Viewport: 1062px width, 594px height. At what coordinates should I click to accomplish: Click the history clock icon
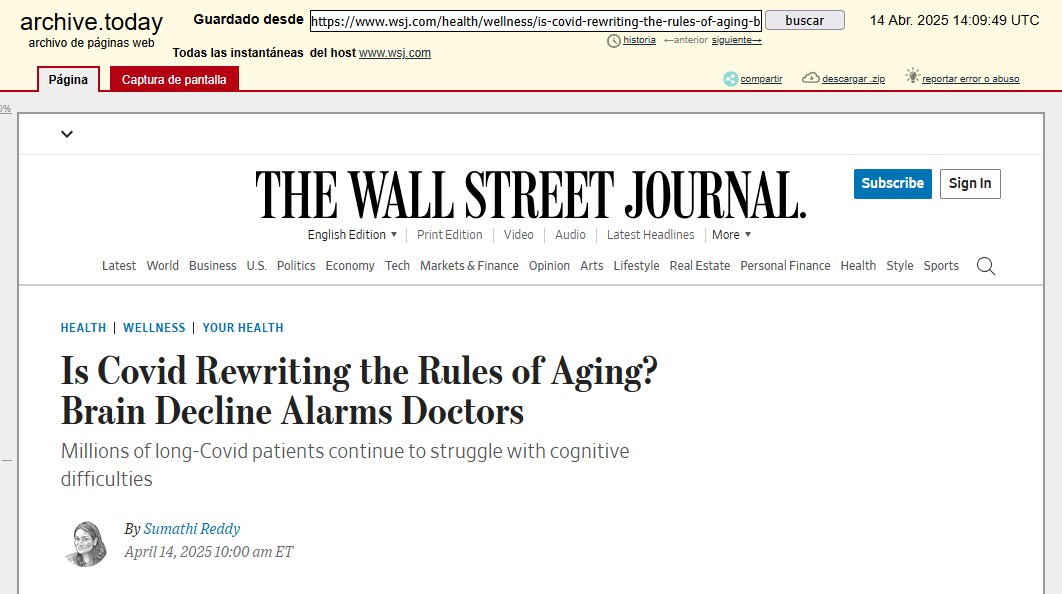point(614,40)
